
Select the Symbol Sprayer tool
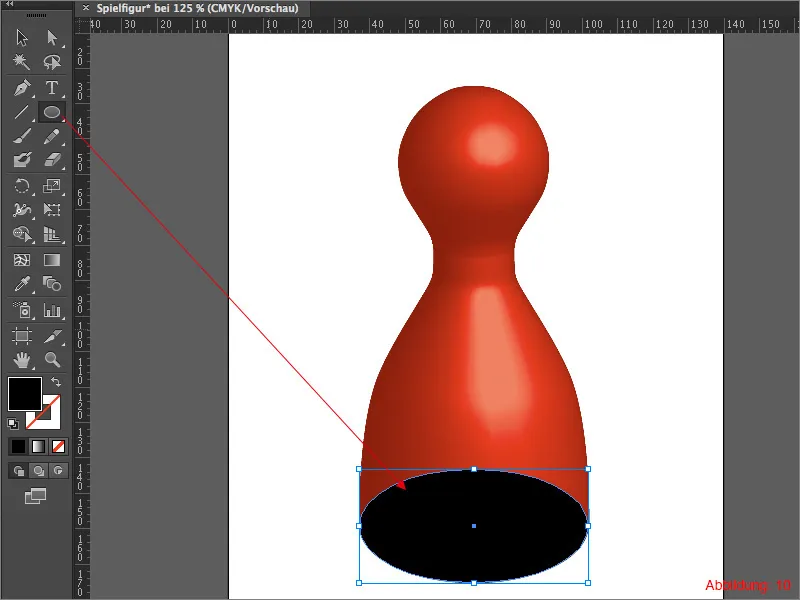tap(22, 310)
